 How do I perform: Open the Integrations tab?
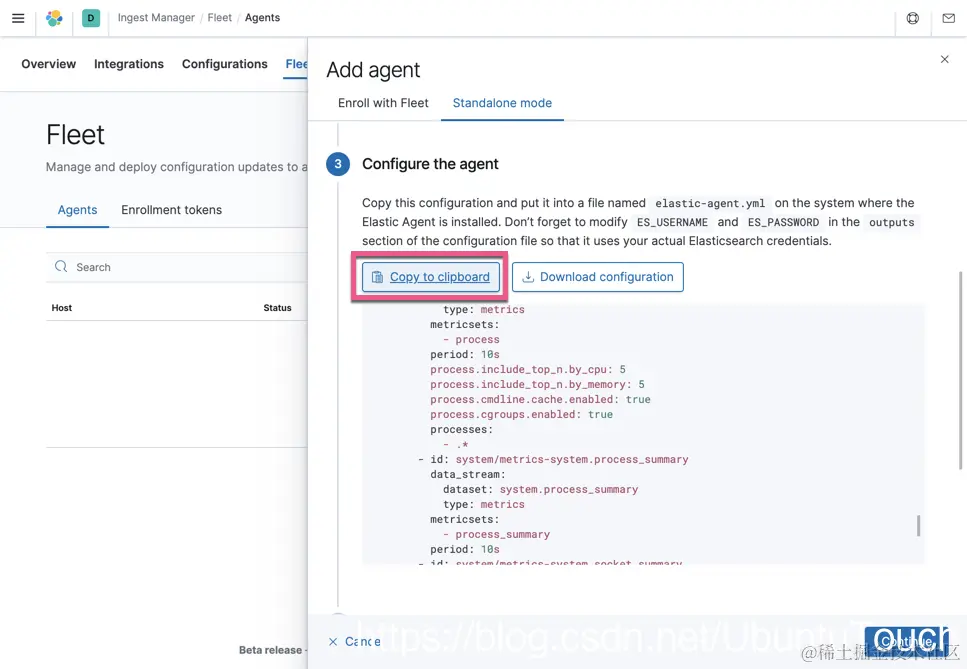click(129, 64)
